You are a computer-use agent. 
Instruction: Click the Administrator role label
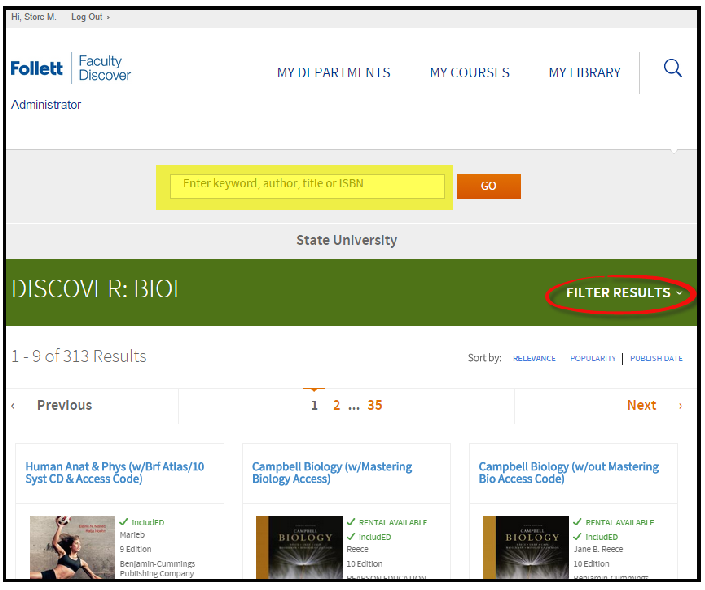(46, 105)
